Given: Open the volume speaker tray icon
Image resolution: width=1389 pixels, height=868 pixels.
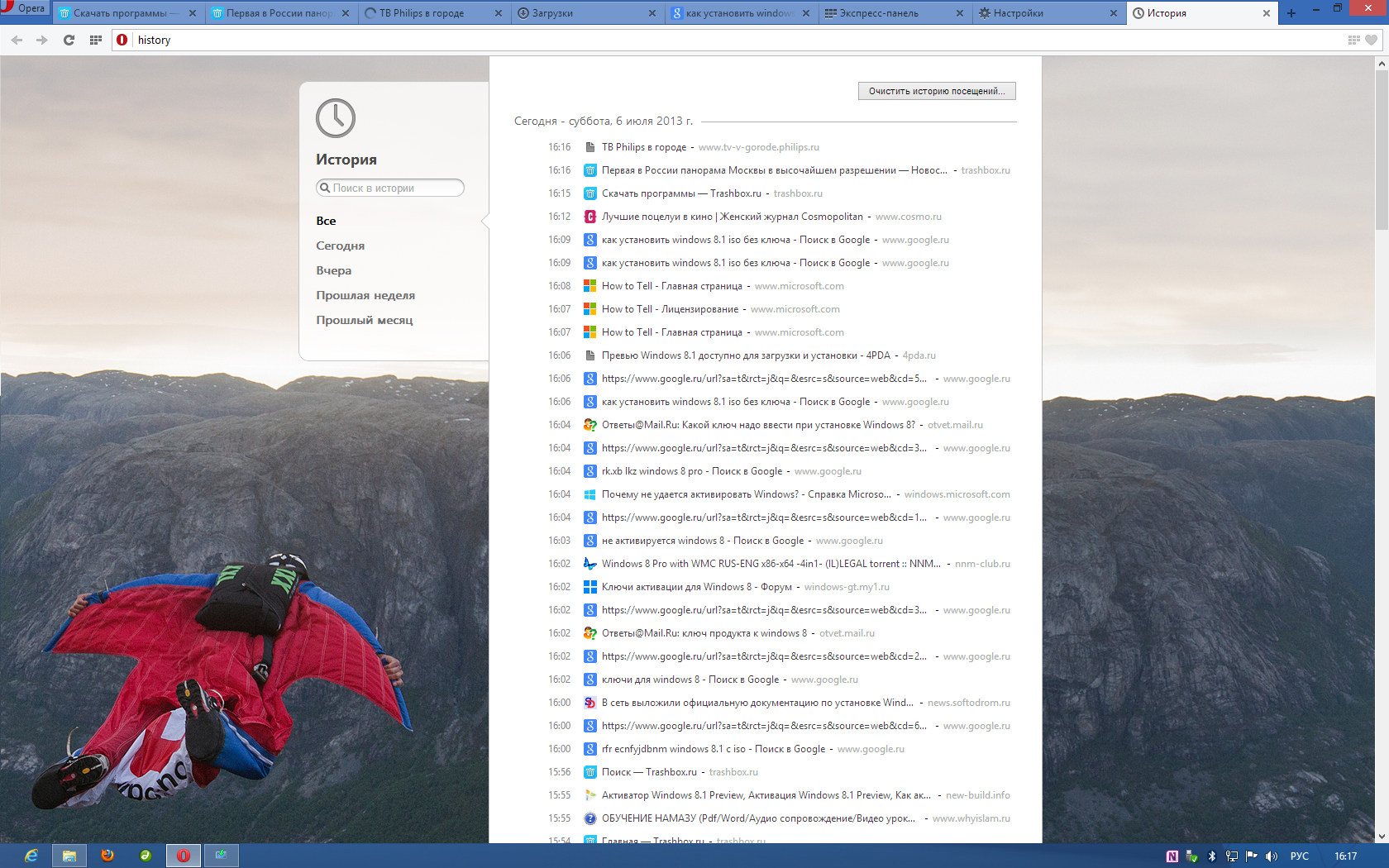Looking at the screenshot, I should click(x=1271, y=856).
